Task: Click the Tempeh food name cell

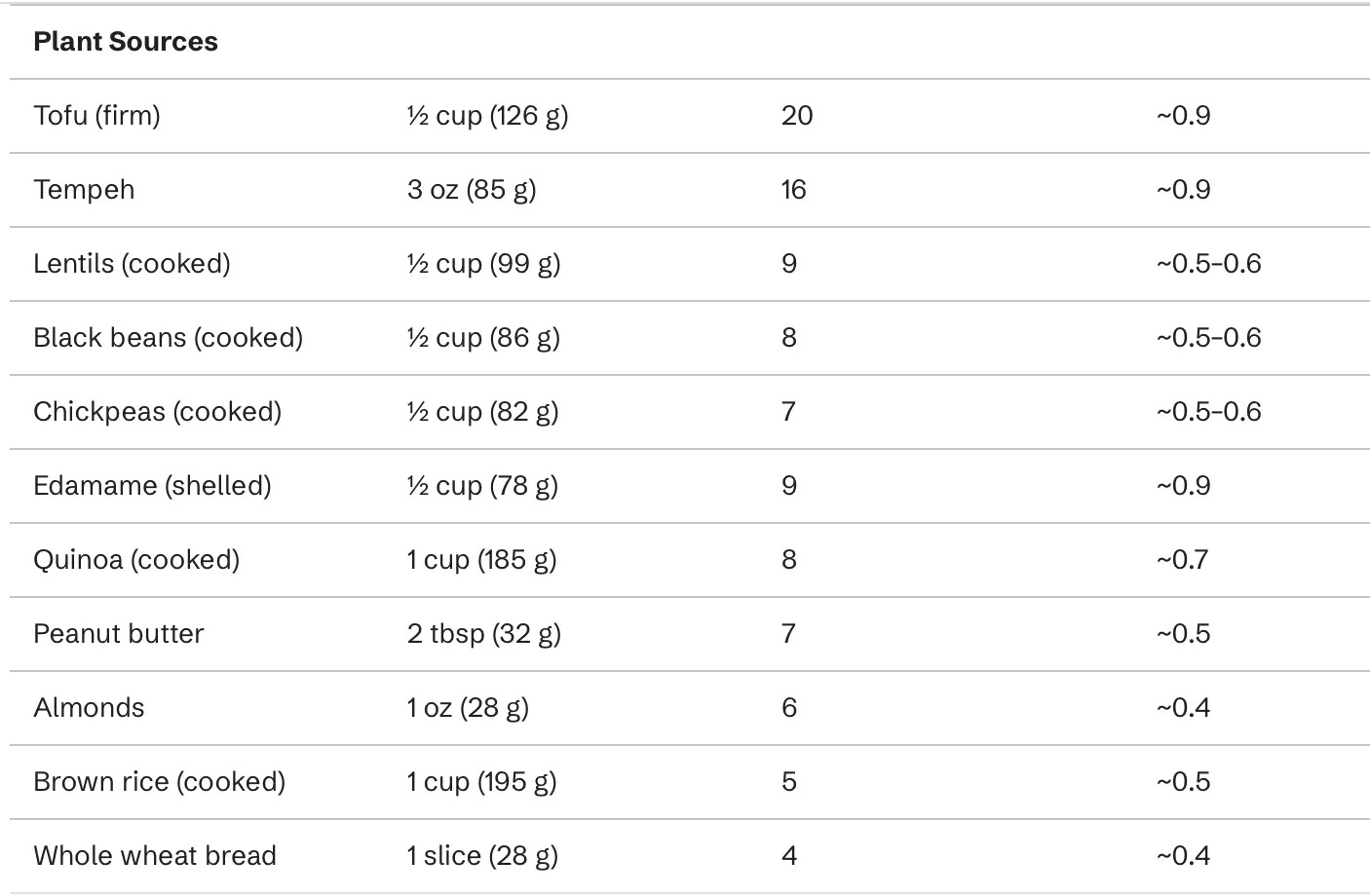Action: point(84,190)
